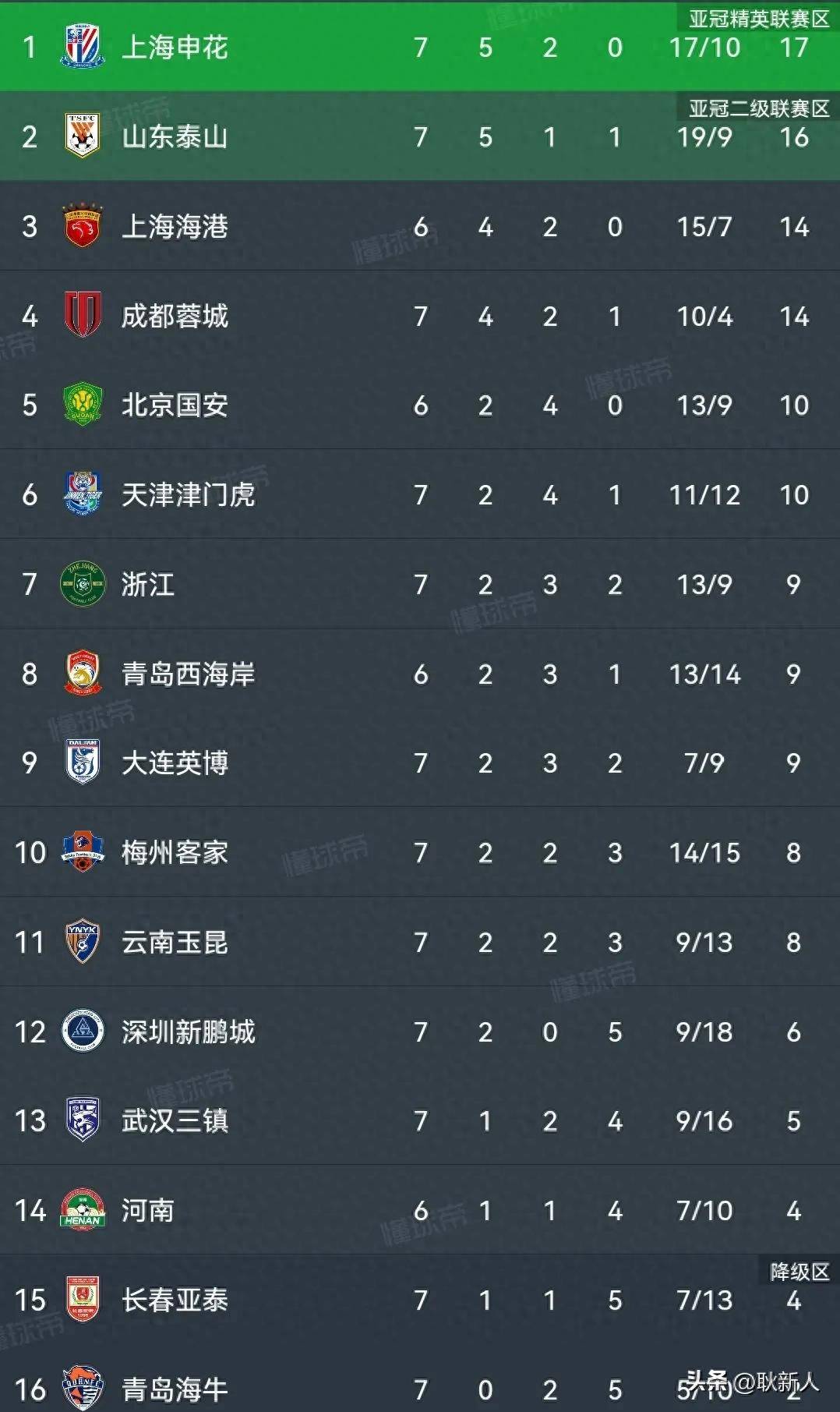The width and height of the screenshot is (840, 1412).
Task: Select the Zhejiang round green crest
Action: pyautogui.click(x=83, y=584)
